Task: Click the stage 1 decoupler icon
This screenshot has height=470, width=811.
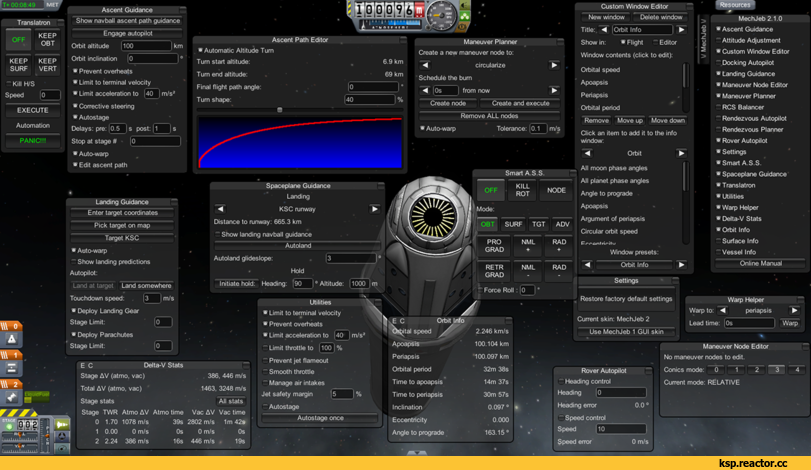Action: point(12,368)
